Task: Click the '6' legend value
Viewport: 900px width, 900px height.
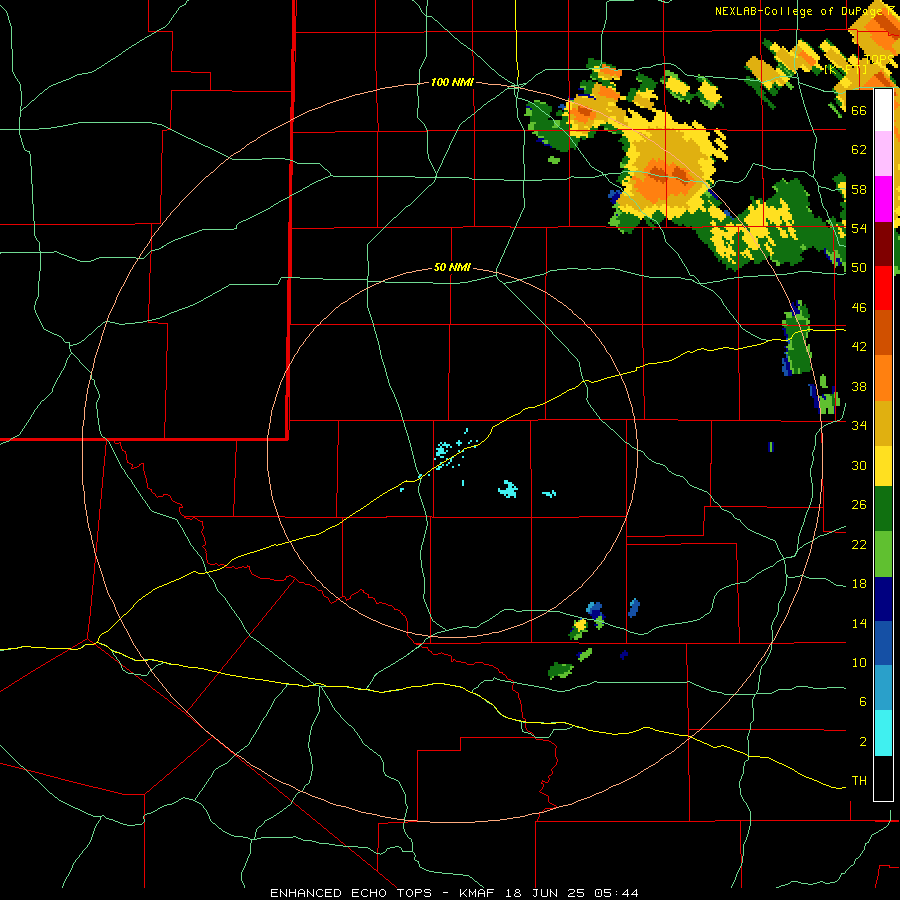Action: [863, 702]
